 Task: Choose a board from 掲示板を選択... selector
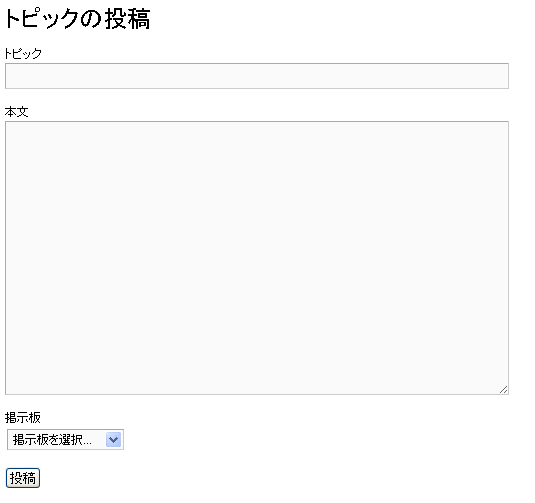tap(65, 440)
